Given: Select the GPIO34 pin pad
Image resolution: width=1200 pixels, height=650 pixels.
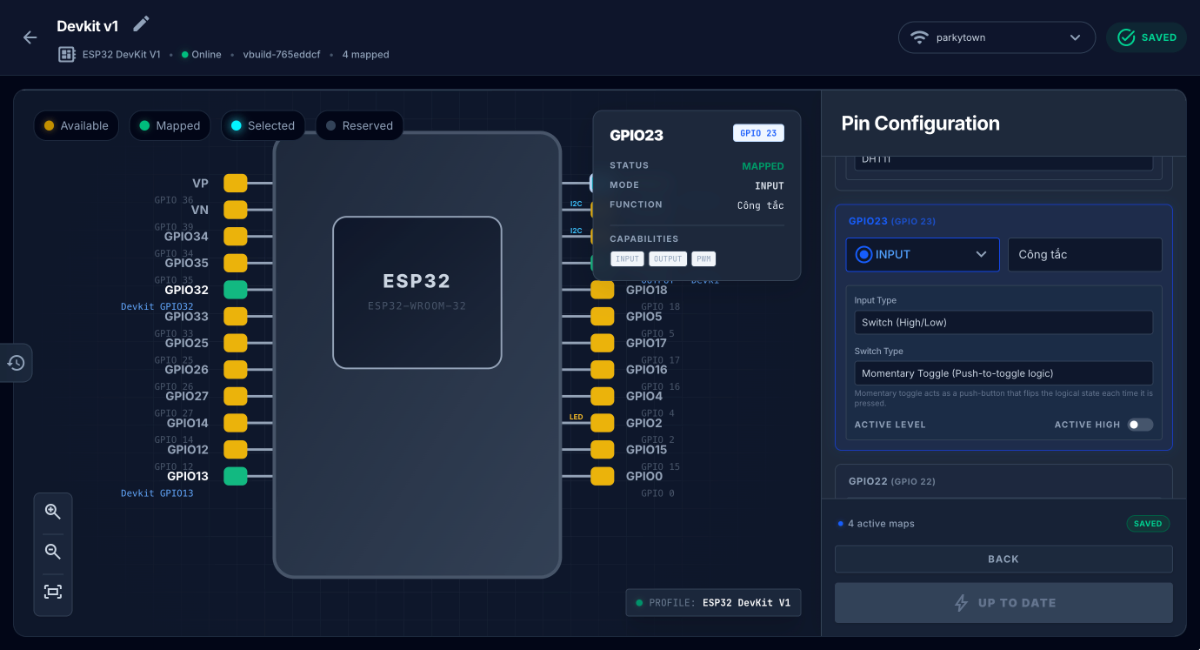Looking at the screenshot, I should pos(235,236).
